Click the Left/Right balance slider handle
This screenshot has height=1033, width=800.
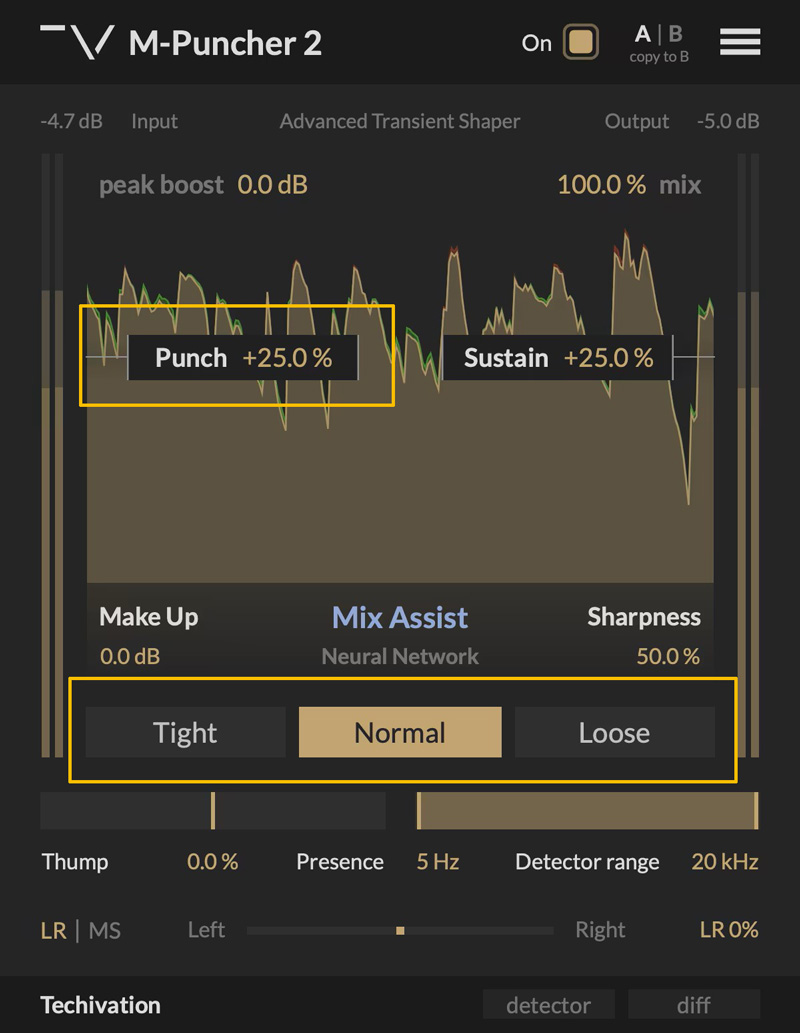[x=400, y=930]
